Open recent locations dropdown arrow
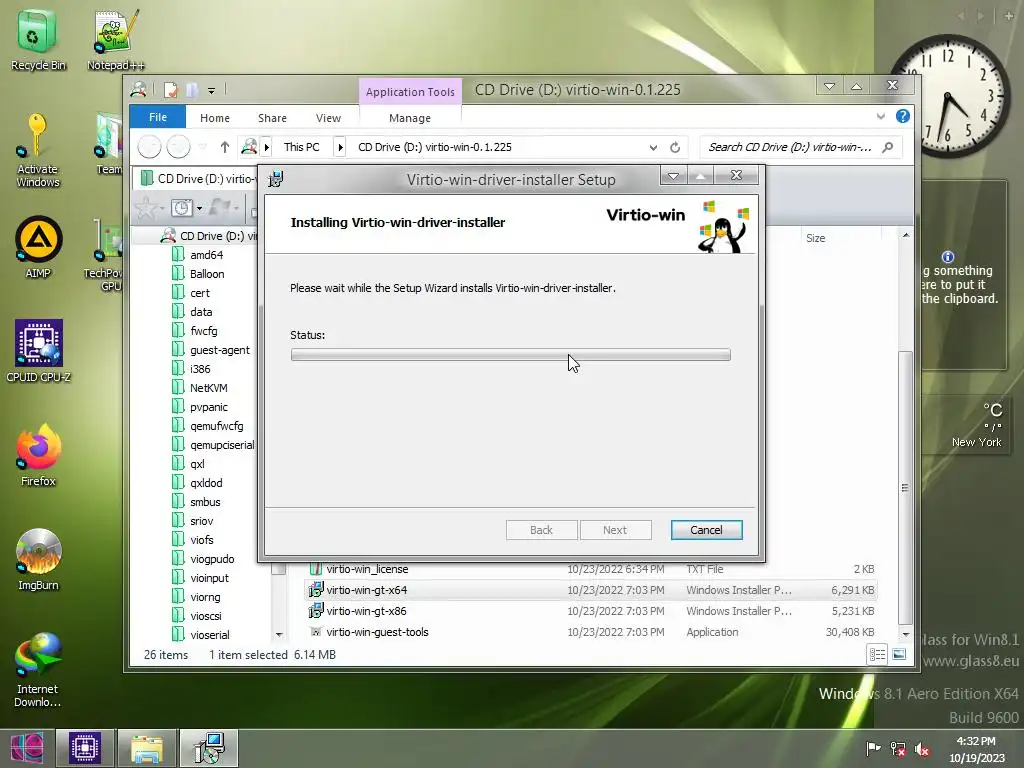This screenshot has height=768, width=1024. [x=202, y=147]
